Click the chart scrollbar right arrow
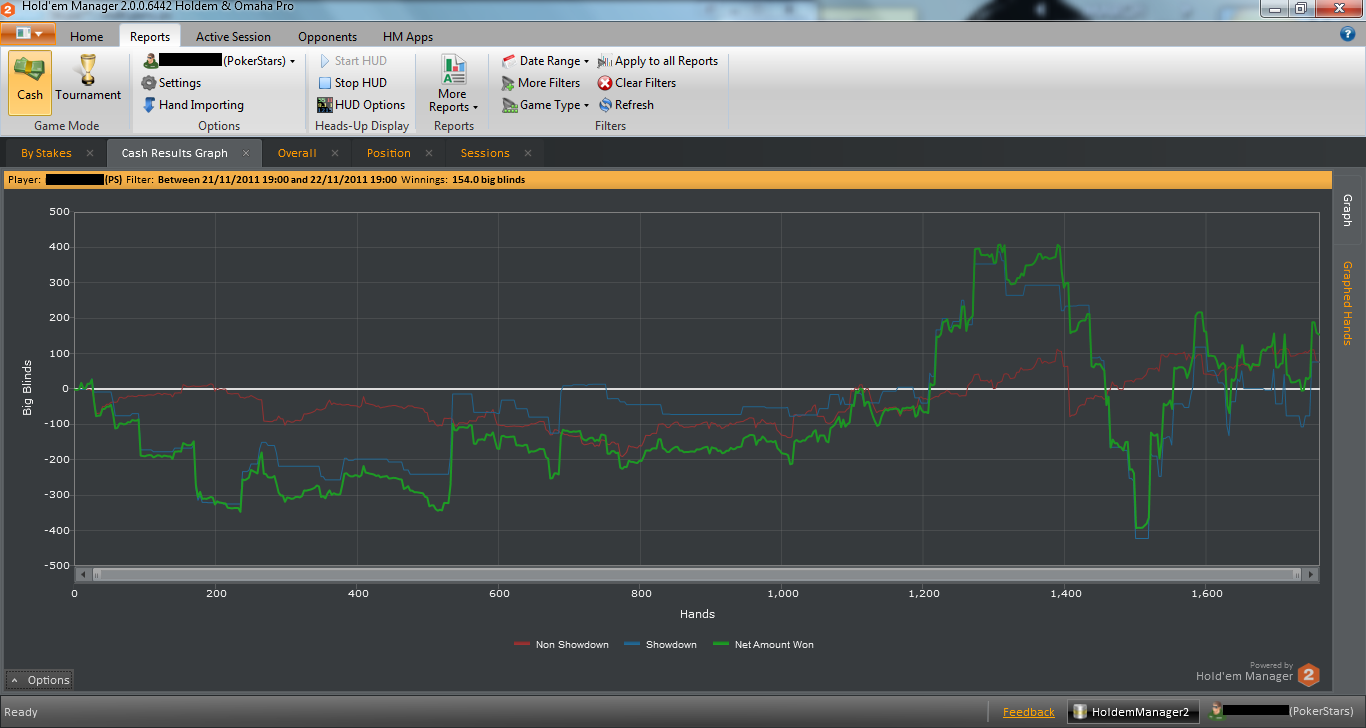Screen dimensions: 1366x728 [x=1310, y=575]
